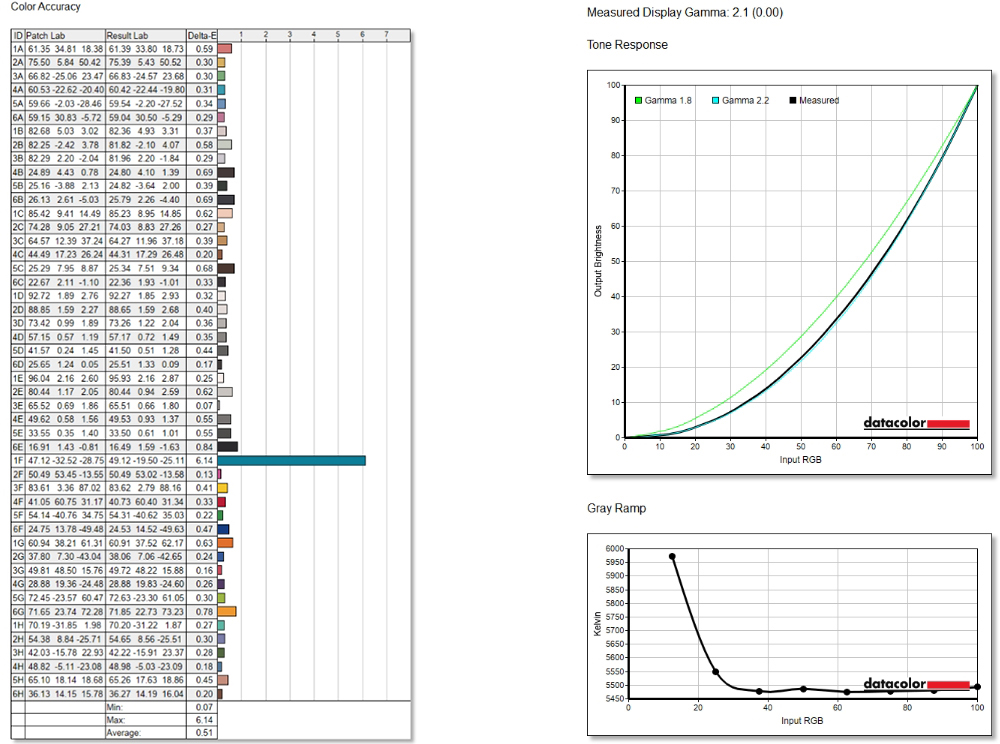
Task: Click the Delta-E column header
Action: (202, 35)
